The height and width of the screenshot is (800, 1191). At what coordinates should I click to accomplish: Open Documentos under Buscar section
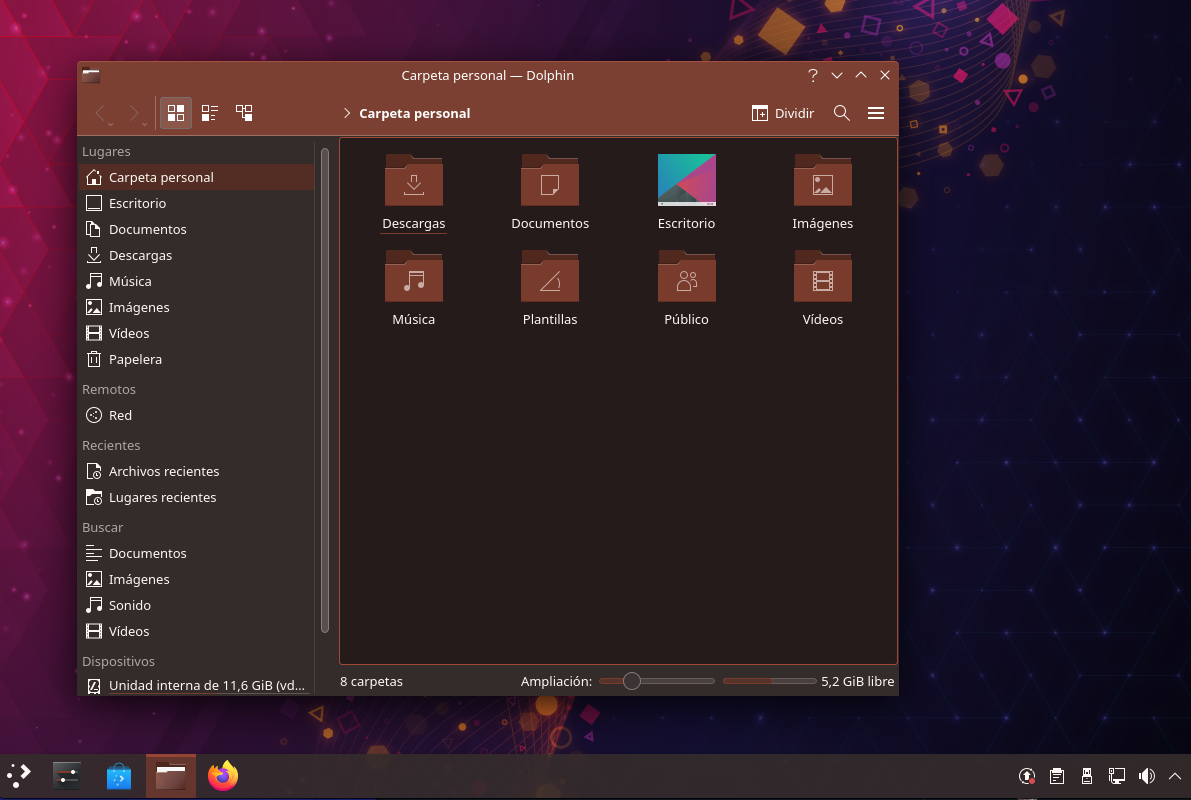(147, 553)
